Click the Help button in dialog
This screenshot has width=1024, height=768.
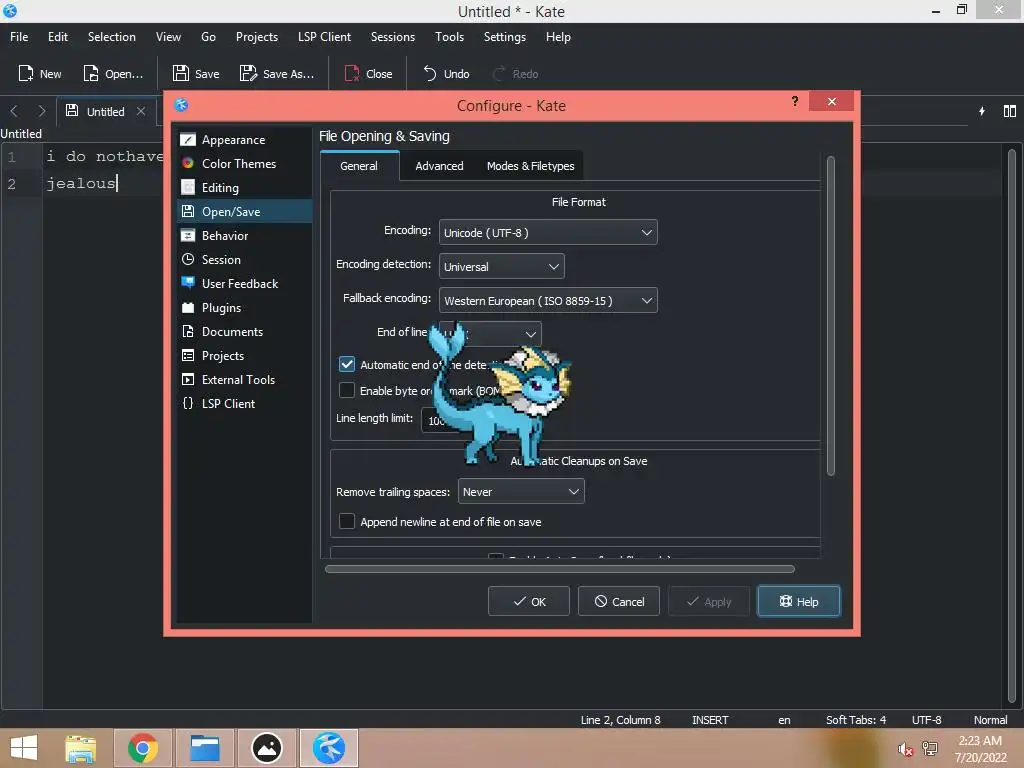pyautogui.click(x=799, y=601)
